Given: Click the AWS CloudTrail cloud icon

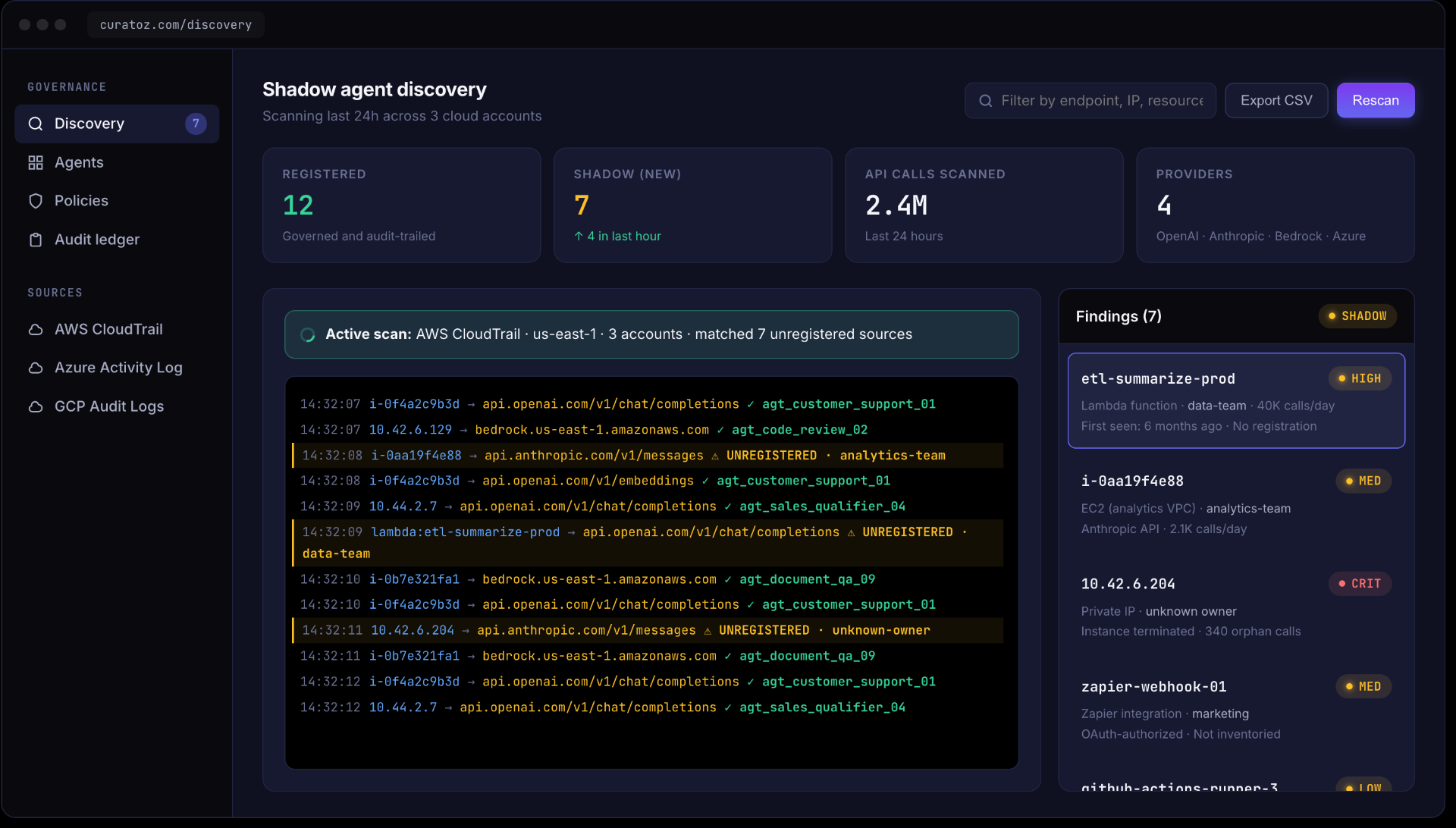Looking at the screenshot, I should pyautogui.click(x=36, y=330).
